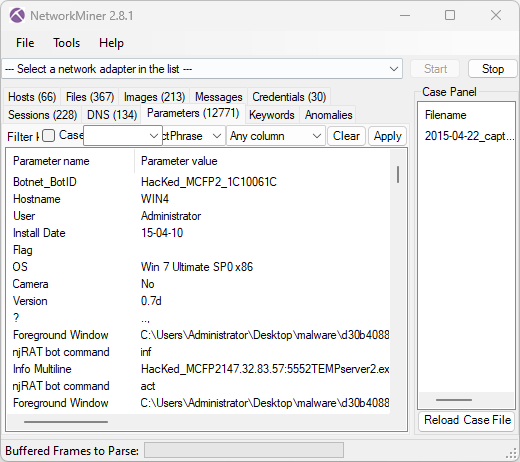Image resolution: width=520 pixels, height=462 pixels.
Task: Open the File menu
Action: 25,43
